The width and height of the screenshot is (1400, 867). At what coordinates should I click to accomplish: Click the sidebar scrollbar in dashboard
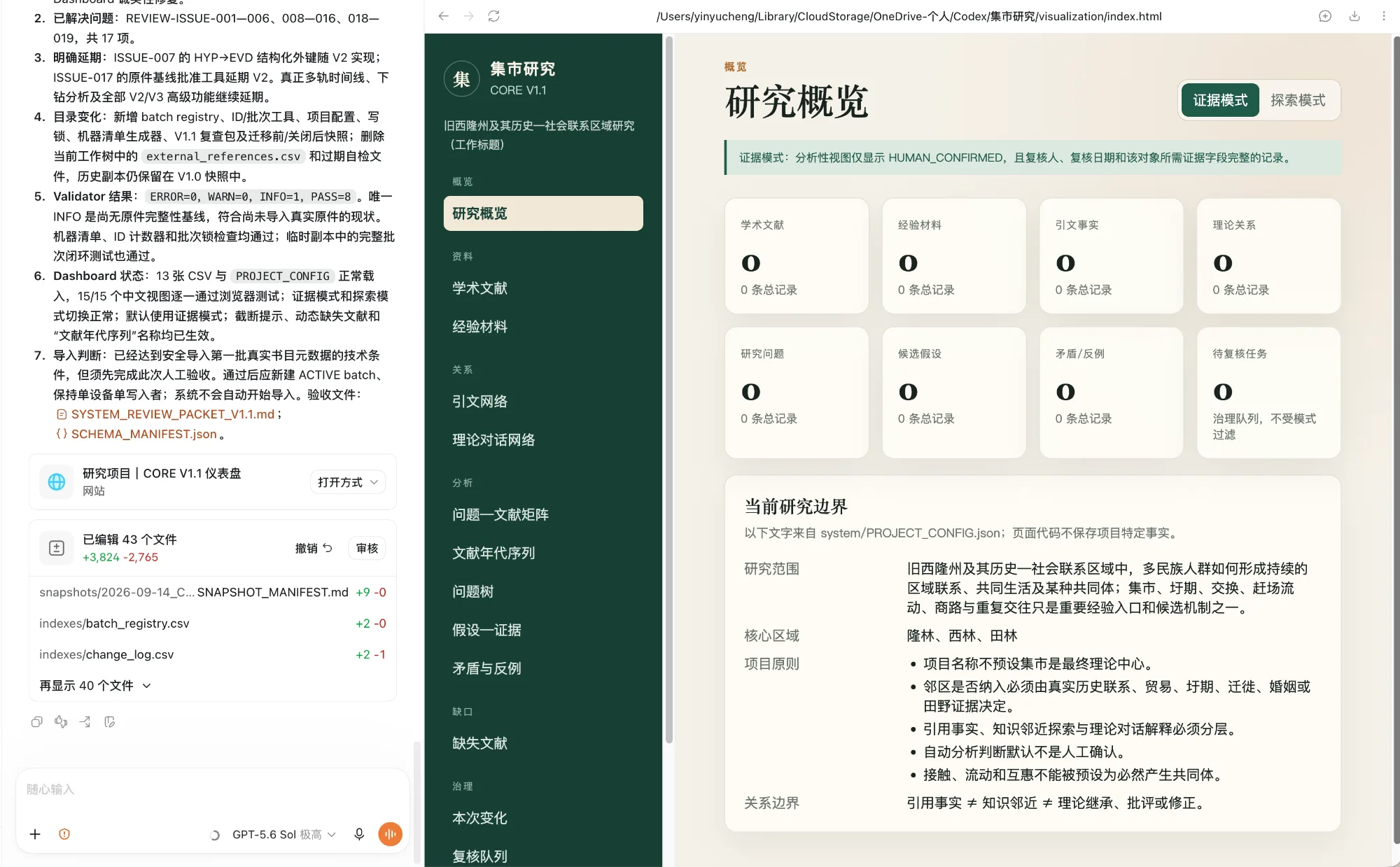pyautogui.click(x=668, y=389)
